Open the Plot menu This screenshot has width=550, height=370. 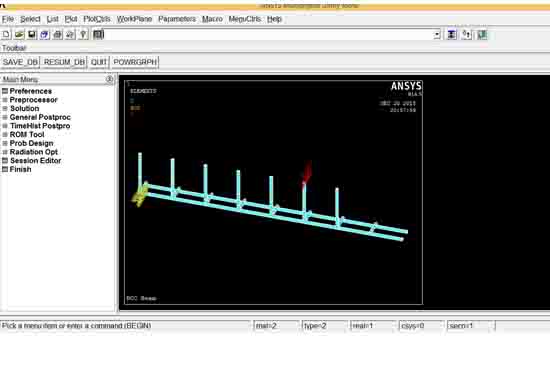pos(71,19)
